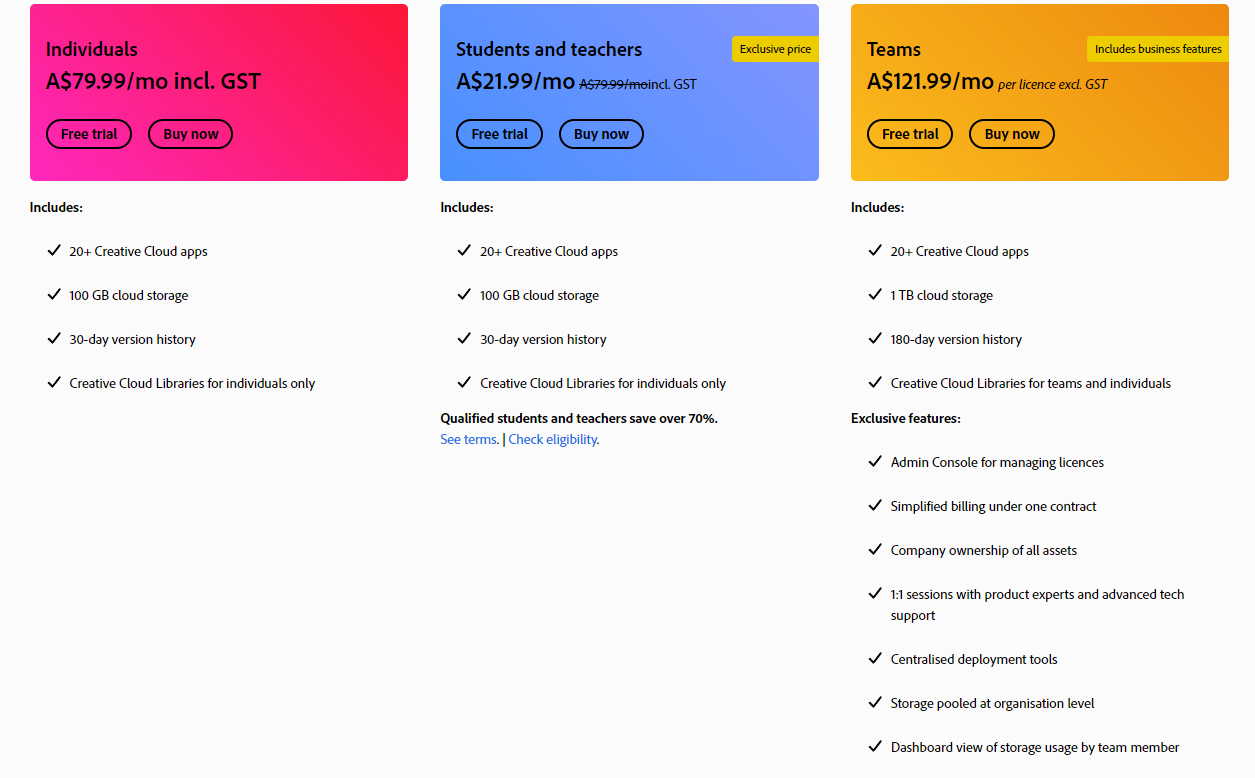The image size is (1255, 778).
Task: Click checkmark beside Admin Console for managing licences
Action: [x=875, y=461]
